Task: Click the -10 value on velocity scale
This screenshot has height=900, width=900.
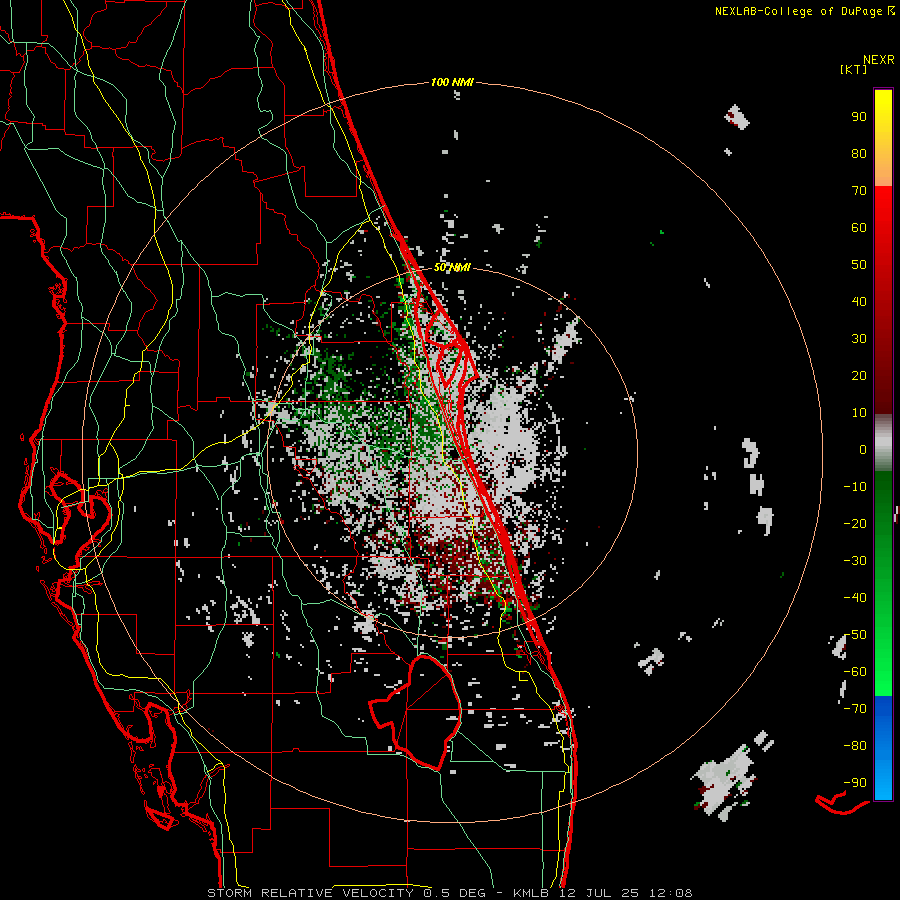Action: click(855, 487)
